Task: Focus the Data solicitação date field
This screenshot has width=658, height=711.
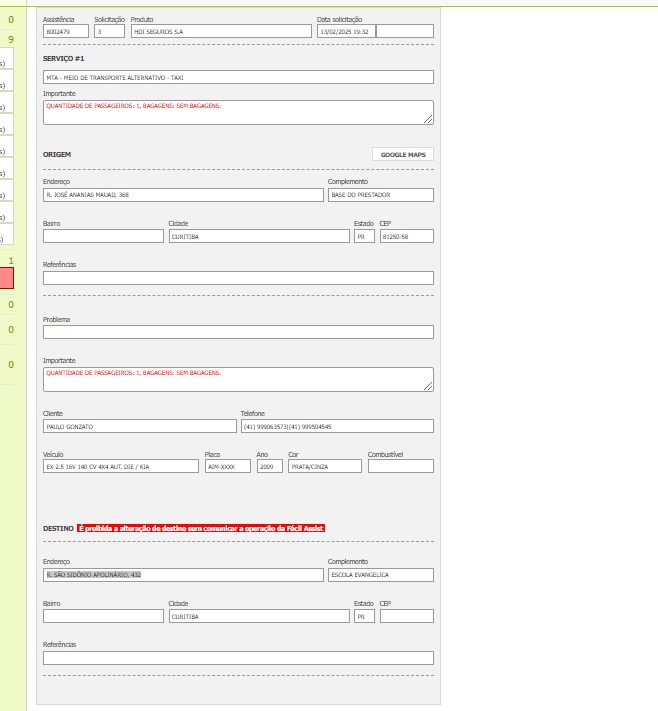Action: pyautogui.click(x=346, y=32)
